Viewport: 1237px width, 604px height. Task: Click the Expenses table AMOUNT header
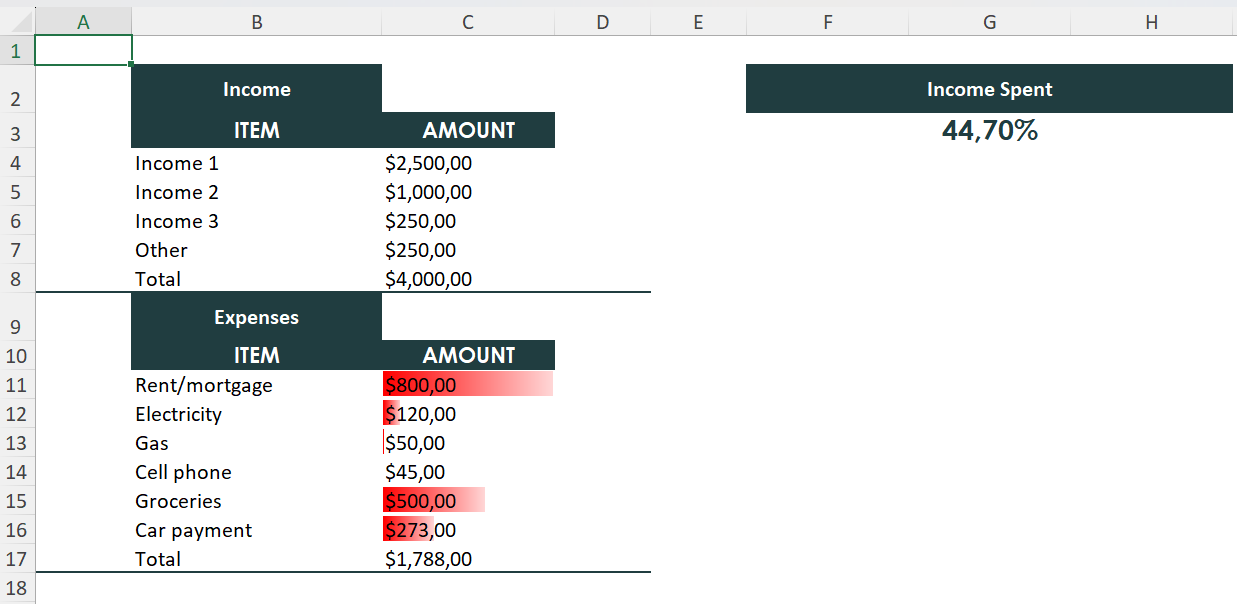[x=468, y=355]
